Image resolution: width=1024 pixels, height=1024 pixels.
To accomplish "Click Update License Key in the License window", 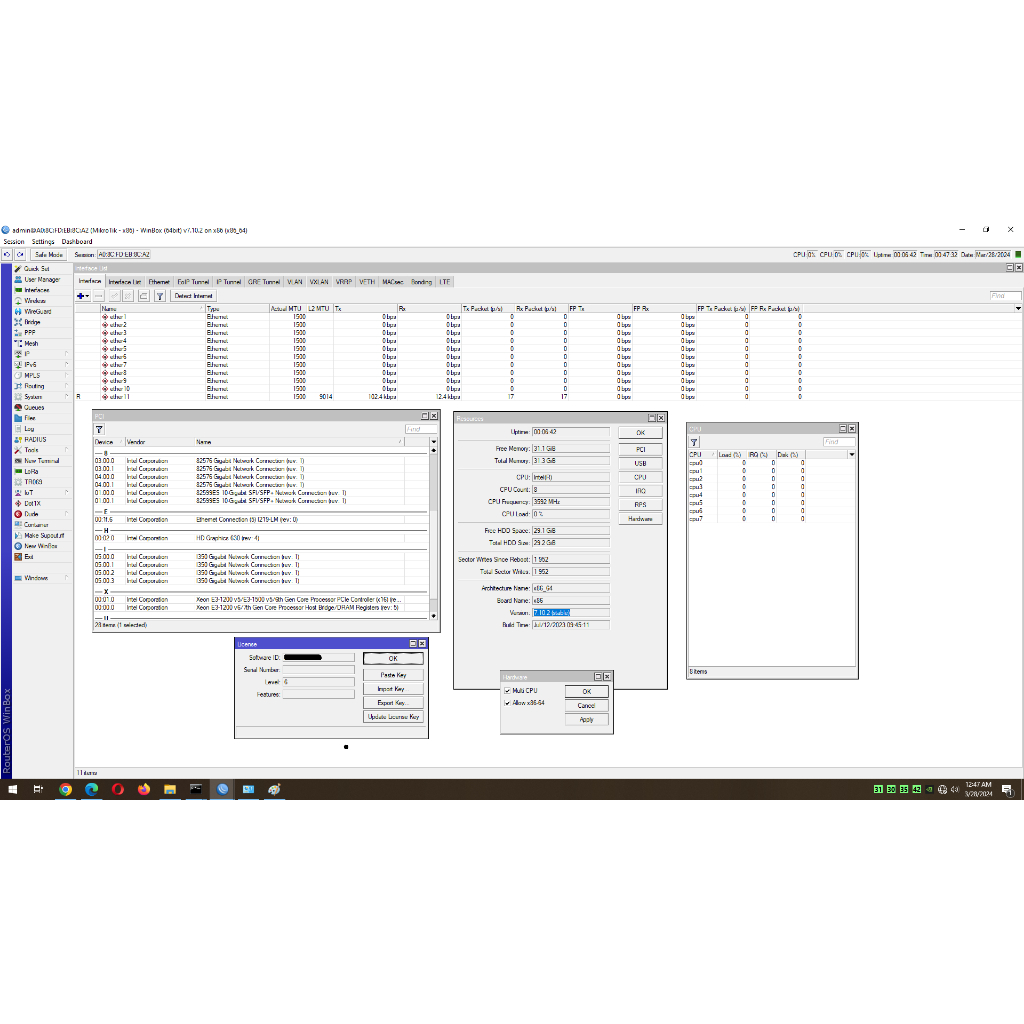I will [394, 716].
